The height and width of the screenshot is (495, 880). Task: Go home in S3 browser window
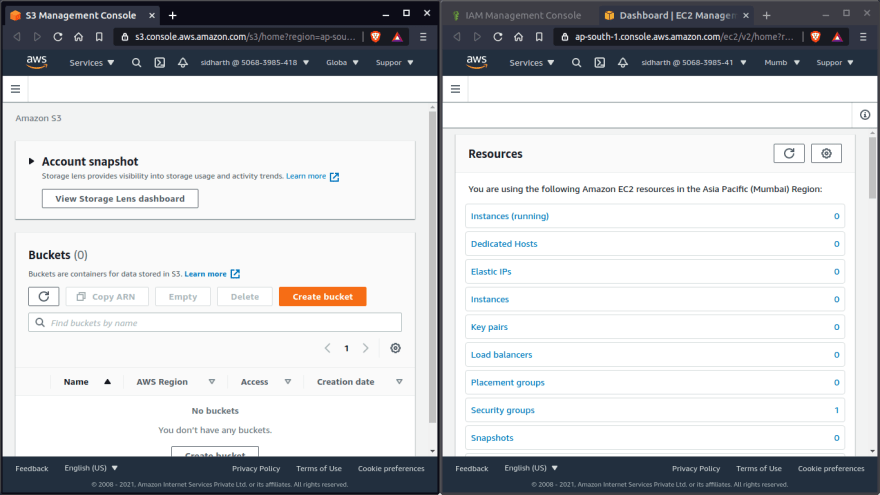pyautogui.click(x=79, y=37)
